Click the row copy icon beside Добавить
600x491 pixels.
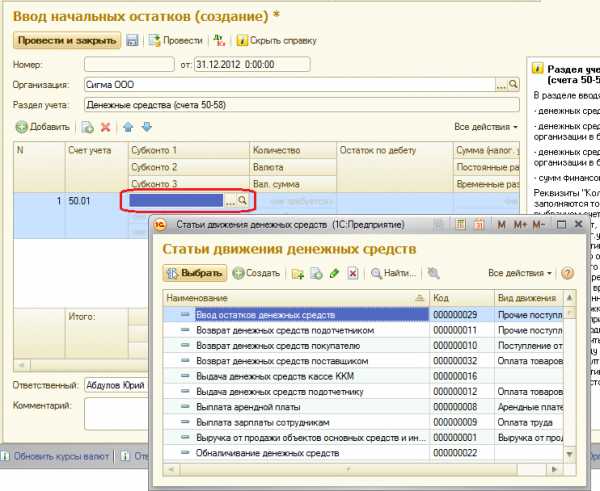pyautogui.click(x=88, y=127)
